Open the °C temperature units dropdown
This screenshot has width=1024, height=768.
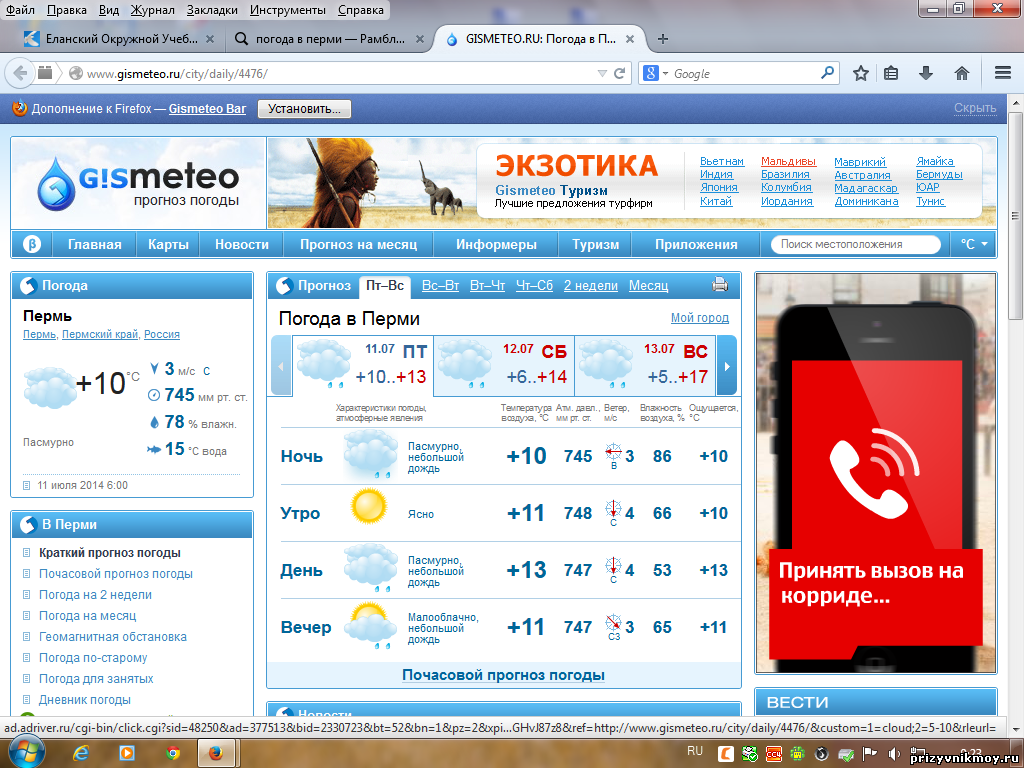[x=974, y=244]
